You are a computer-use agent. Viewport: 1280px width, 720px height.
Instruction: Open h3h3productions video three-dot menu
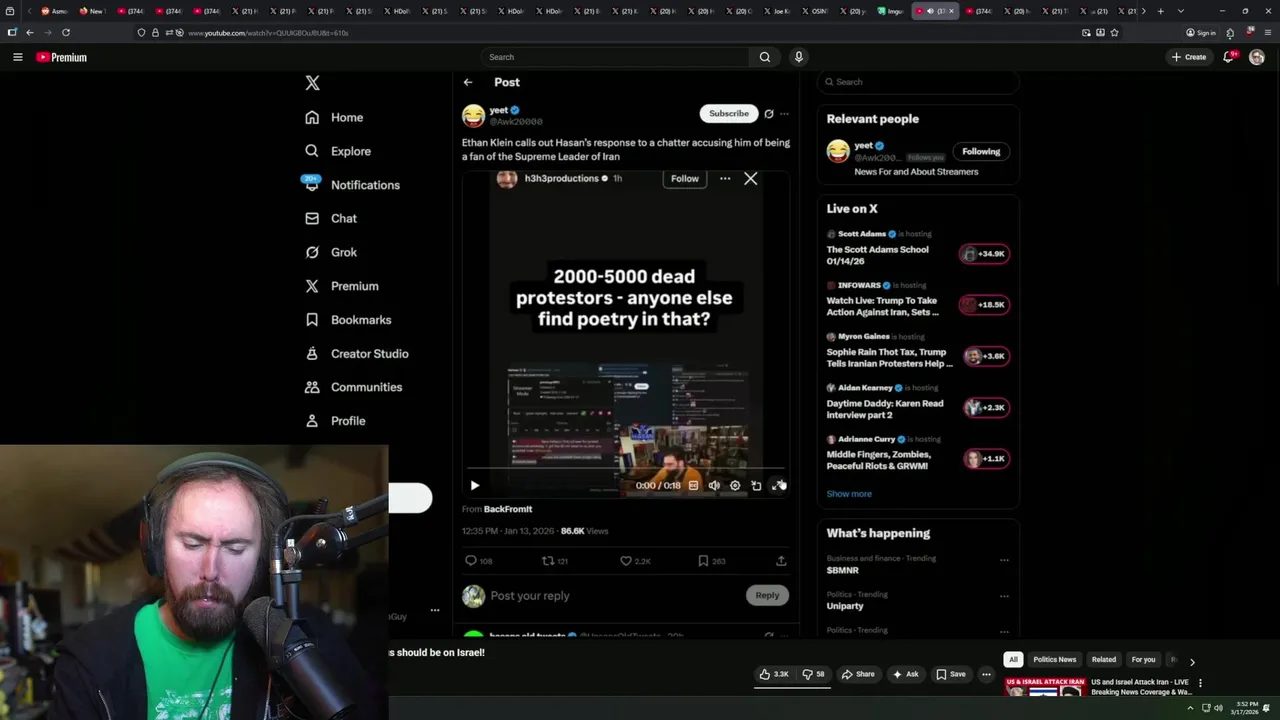[725, 178]
